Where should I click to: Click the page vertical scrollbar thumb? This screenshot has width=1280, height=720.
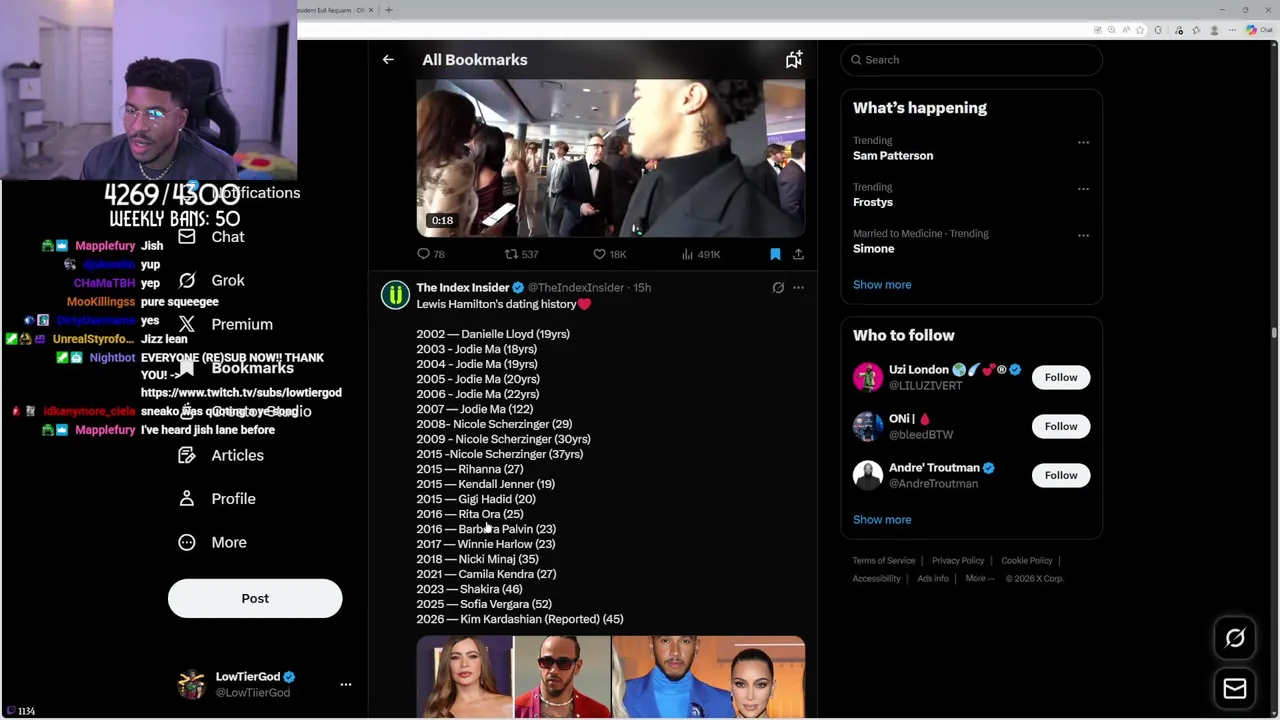(1274, 333)
